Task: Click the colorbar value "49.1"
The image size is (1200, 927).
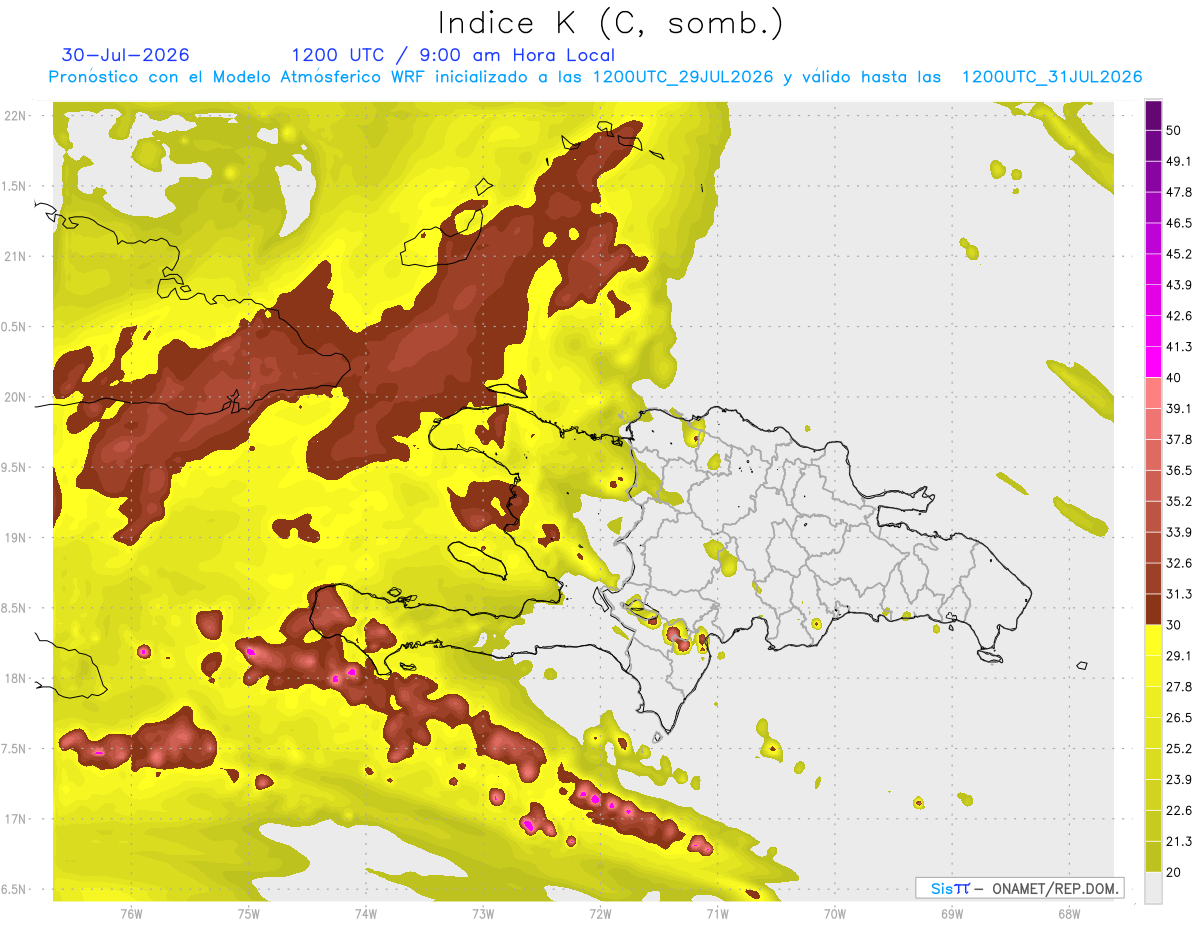Action: point(1179,162)
